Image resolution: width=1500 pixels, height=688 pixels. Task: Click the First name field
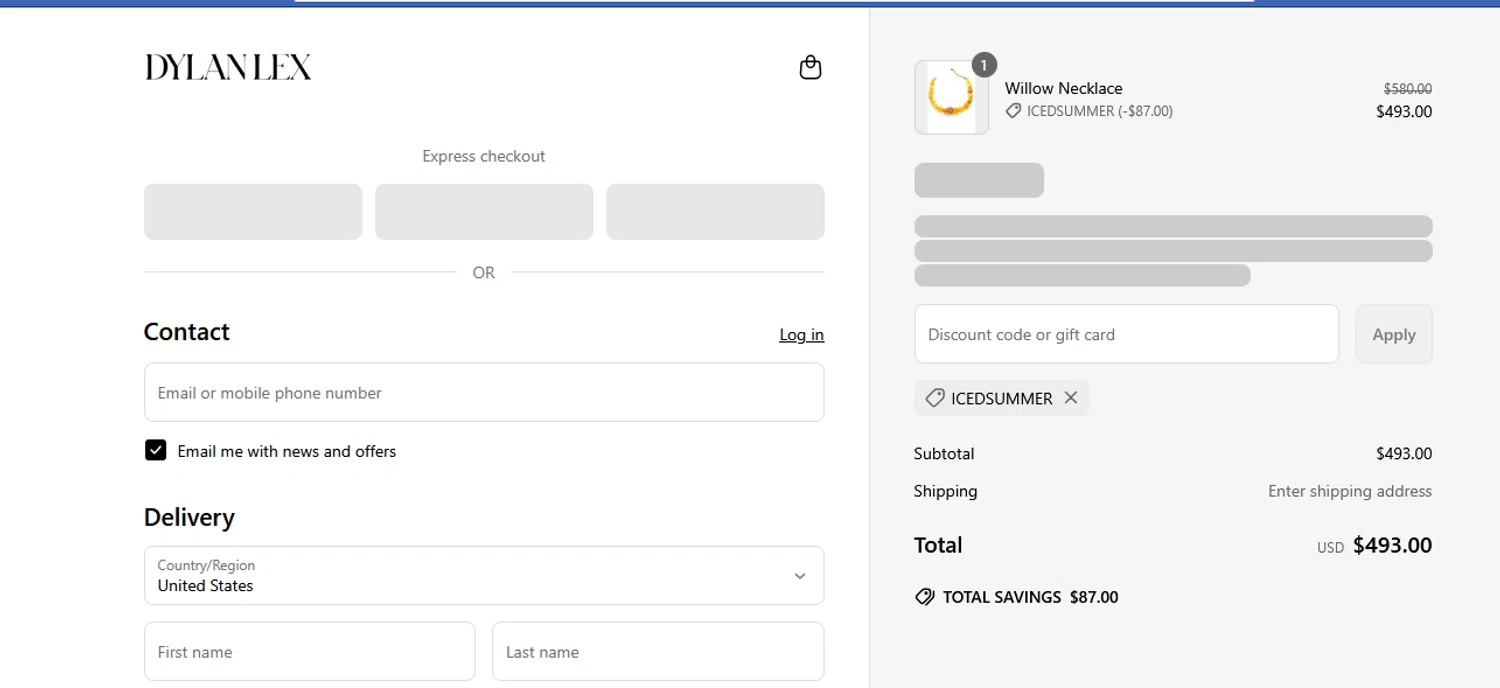click(309, 651)
